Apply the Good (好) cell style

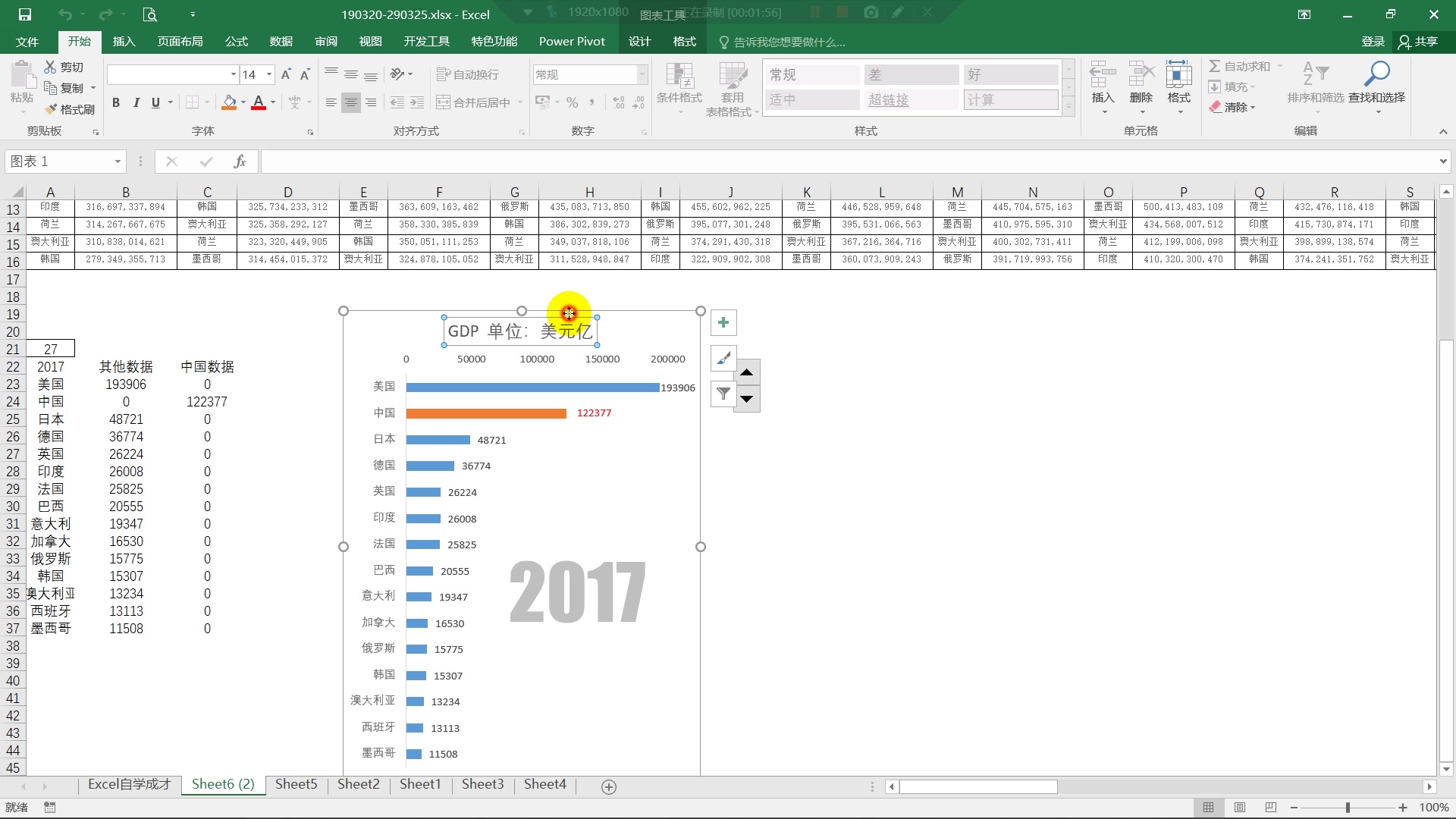point(1011,74)
